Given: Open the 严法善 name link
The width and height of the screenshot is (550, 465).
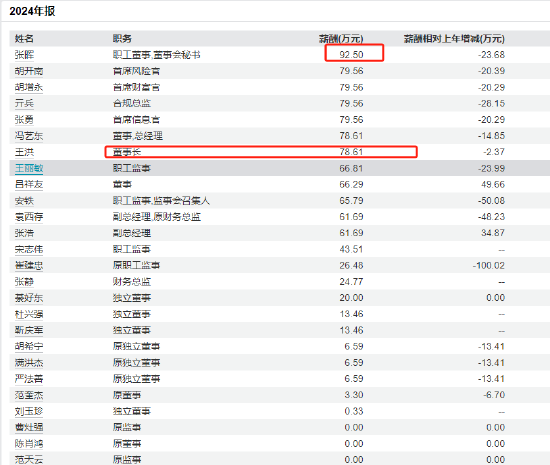Looking at the screenshot, I should pyautogui.click(x=29, y=379).
